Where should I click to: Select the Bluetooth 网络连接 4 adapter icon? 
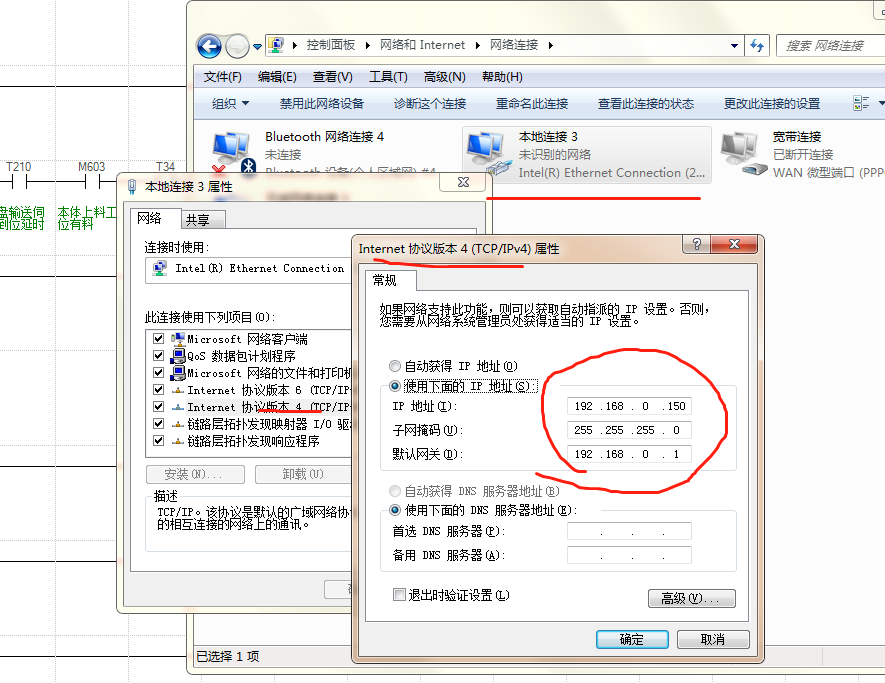pyautogui.click(x=231, y=153)
